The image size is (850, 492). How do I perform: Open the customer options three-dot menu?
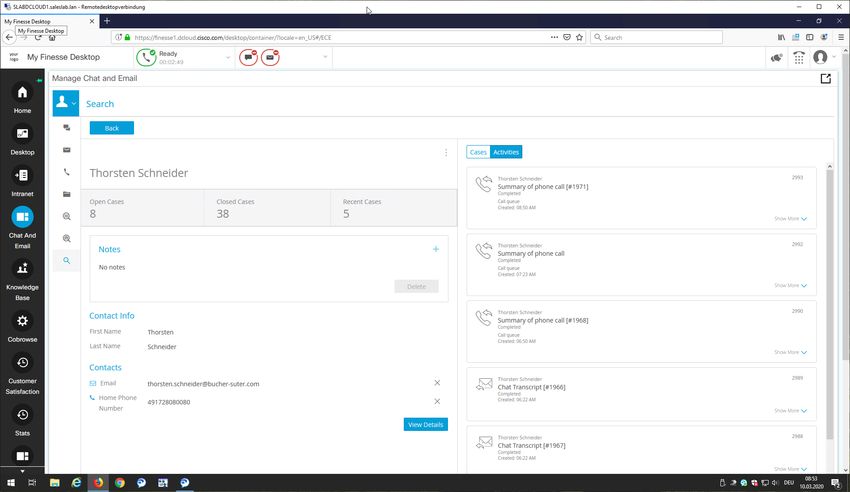point(446,153)
